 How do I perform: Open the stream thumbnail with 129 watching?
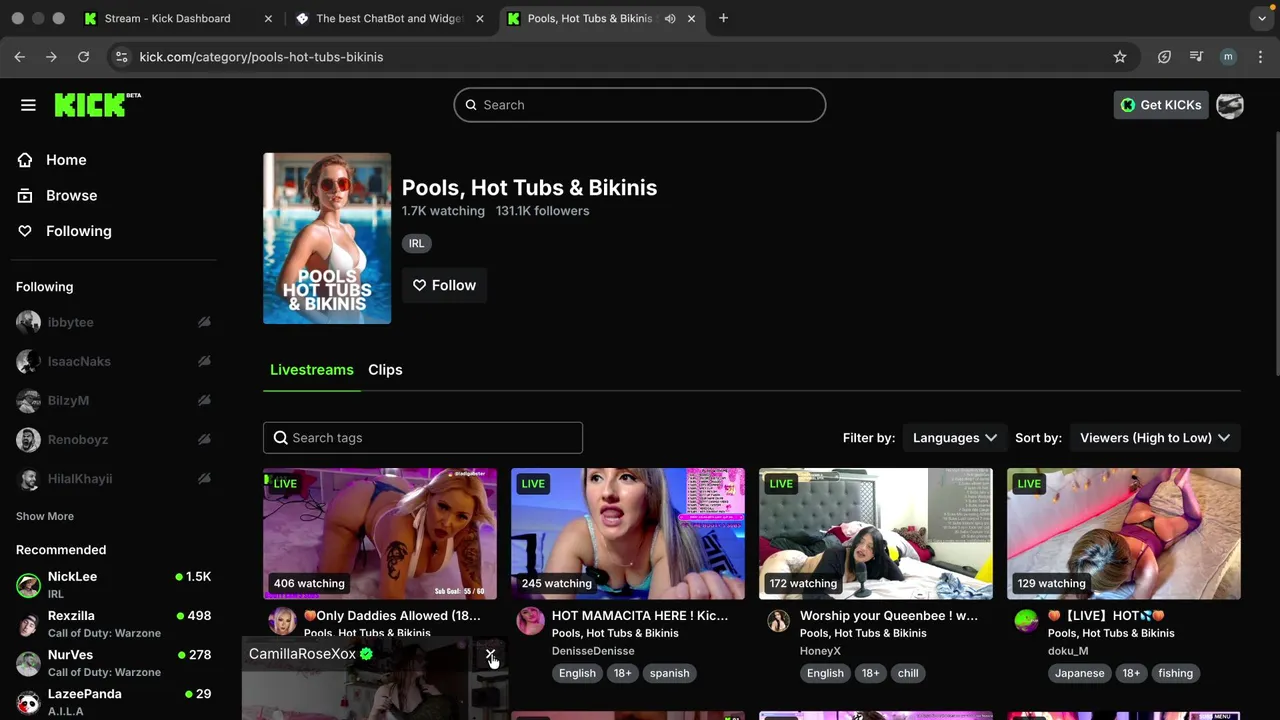(1124, 534)
